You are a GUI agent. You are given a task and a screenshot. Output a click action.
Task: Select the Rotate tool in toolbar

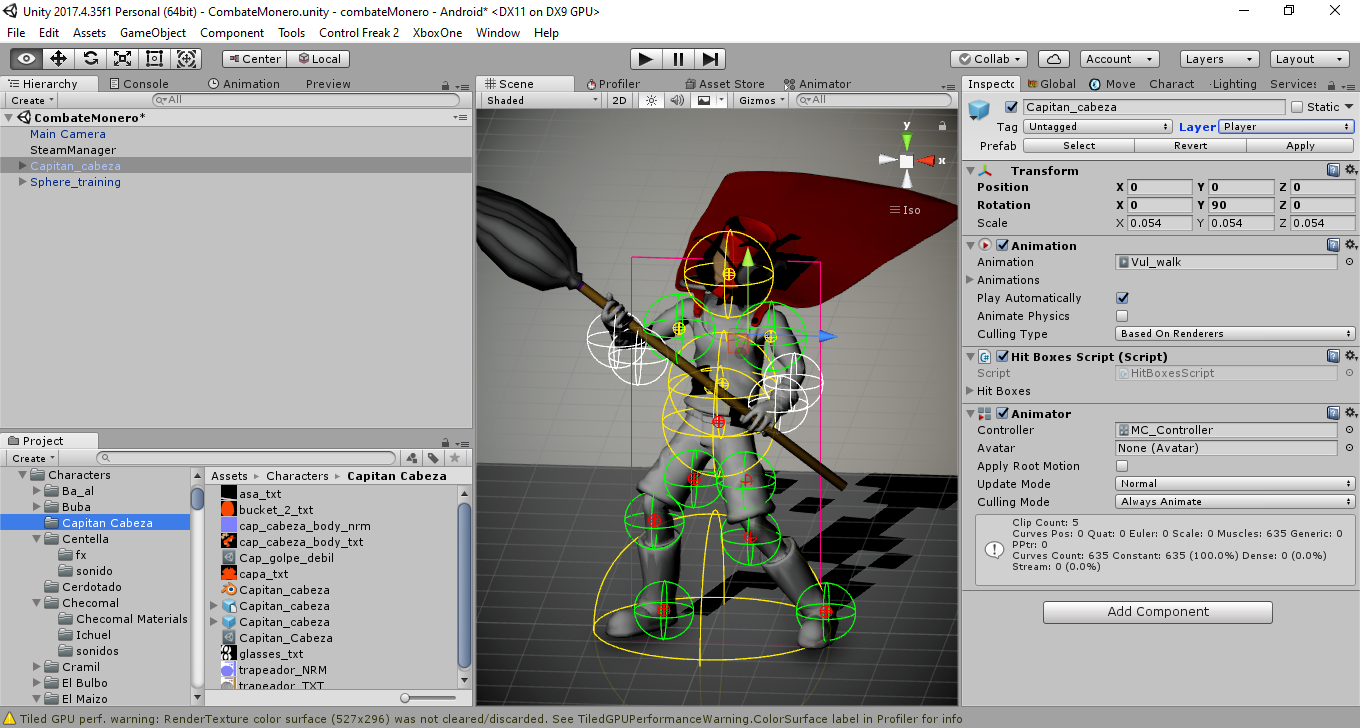click(x=90, y=59)
